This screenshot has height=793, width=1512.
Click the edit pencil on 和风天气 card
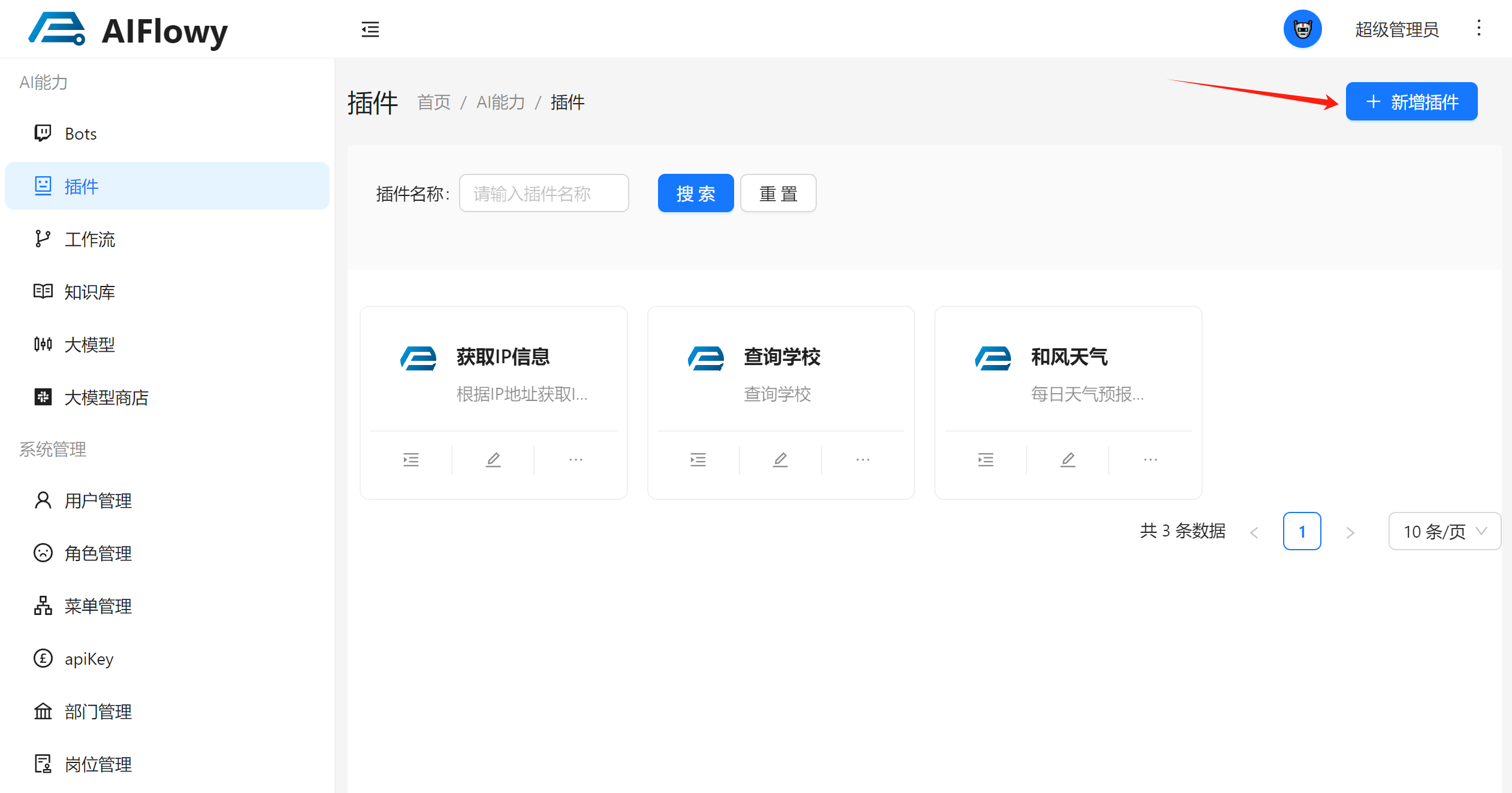point(1067,460)
